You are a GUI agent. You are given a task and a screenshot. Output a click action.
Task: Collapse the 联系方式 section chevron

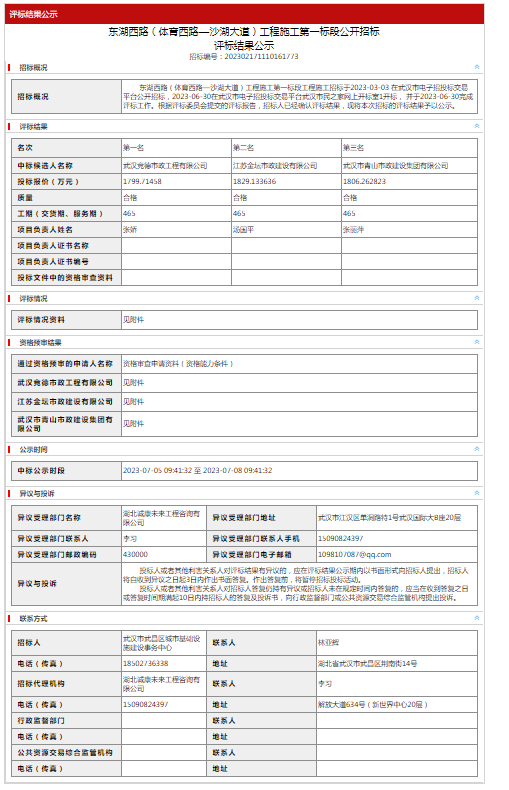[x=476, y=618]
